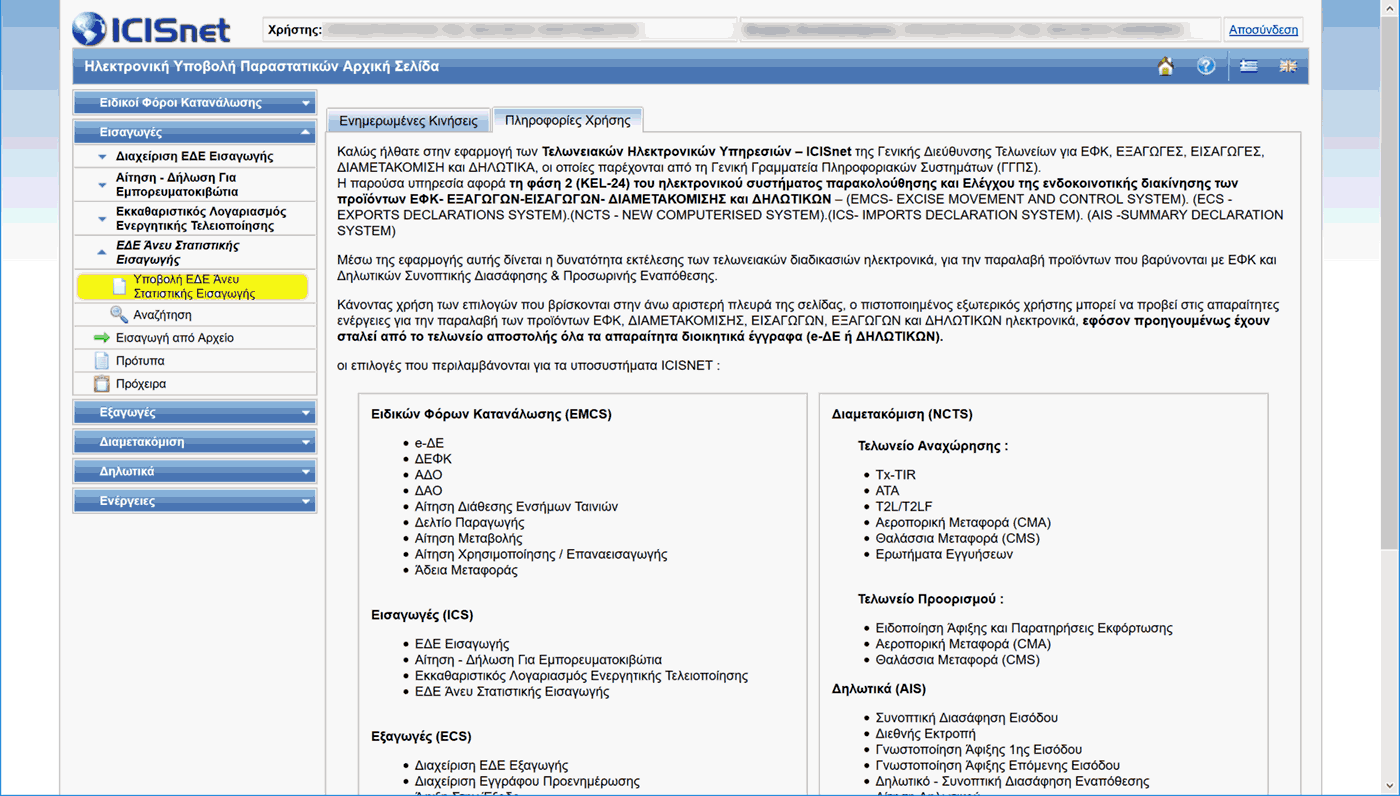Expand Αίτηση - Δήλωση Για Εμπορευματοκιβώτια submenu
The image size is (1400, 796).
(195, 184)
